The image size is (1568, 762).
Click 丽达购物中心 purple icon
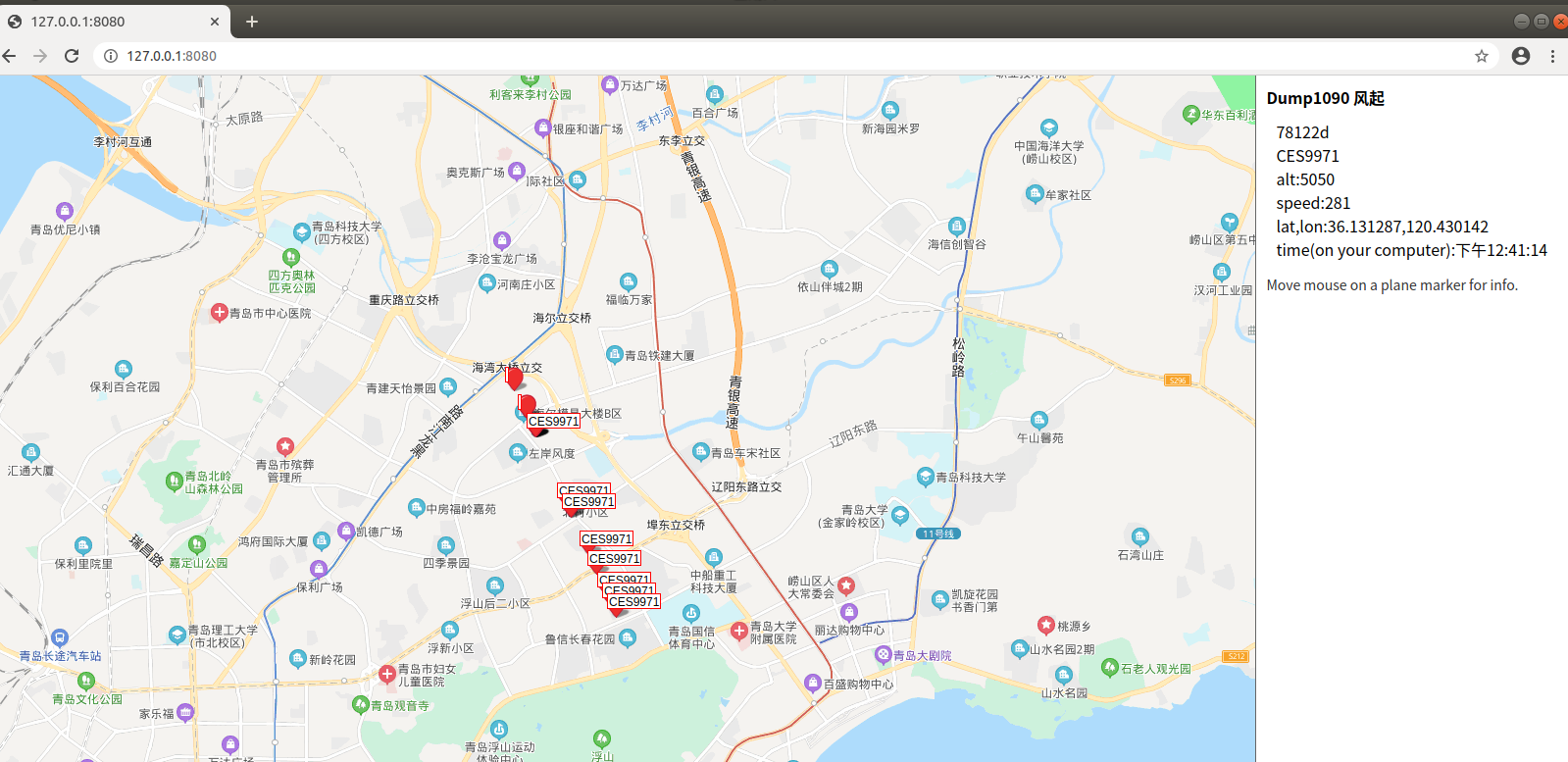849,612
